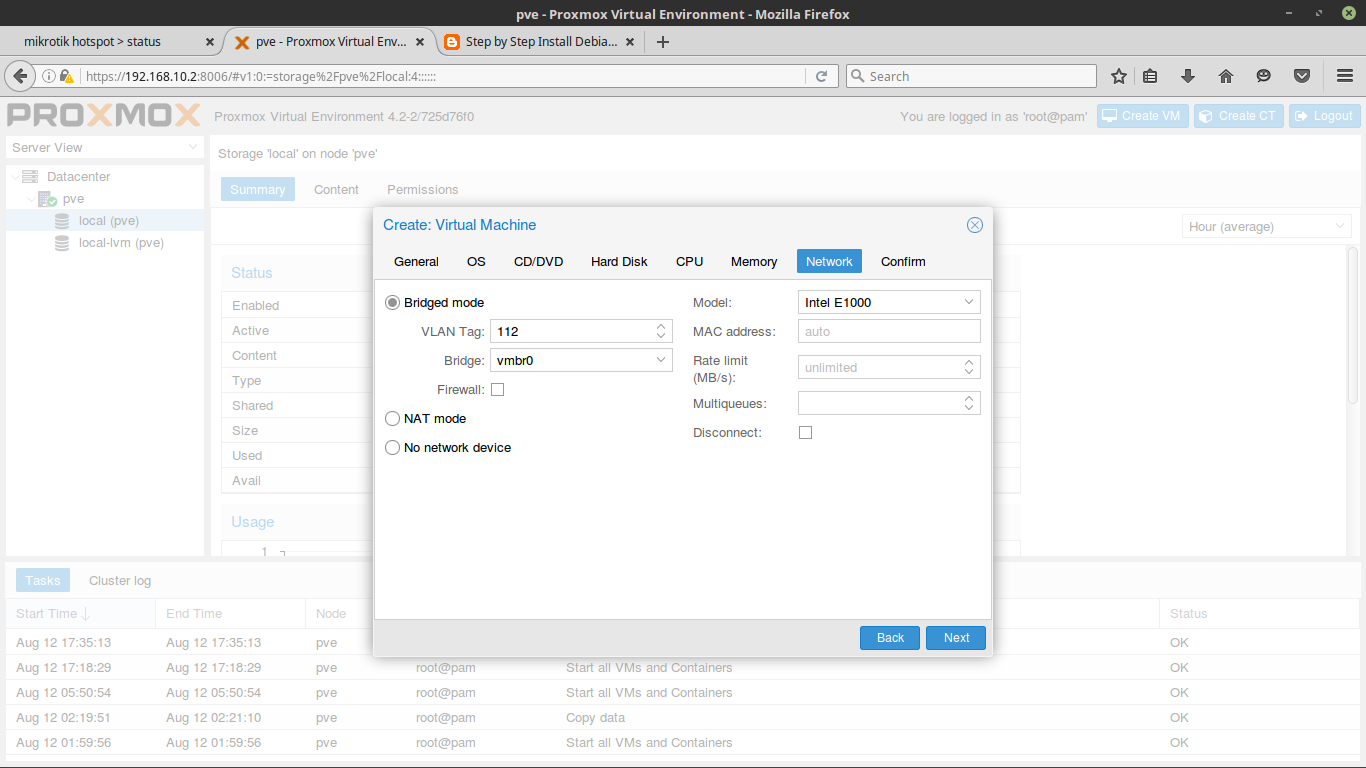Adjust the Multiqueues spinner arrows

pyautogui.click(x=969, y=403)
